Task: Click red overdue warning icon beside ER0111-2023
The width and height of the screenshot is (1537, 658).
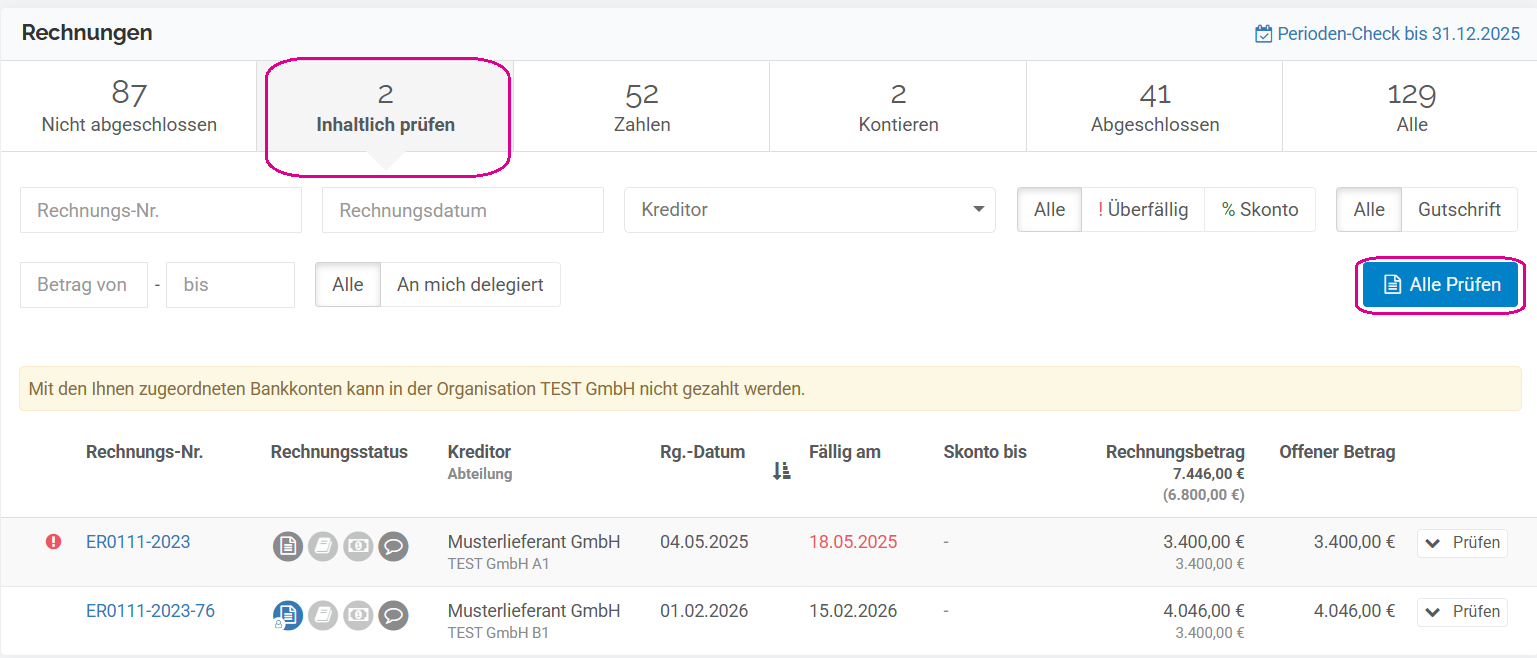Action: (x=54, y=542)
